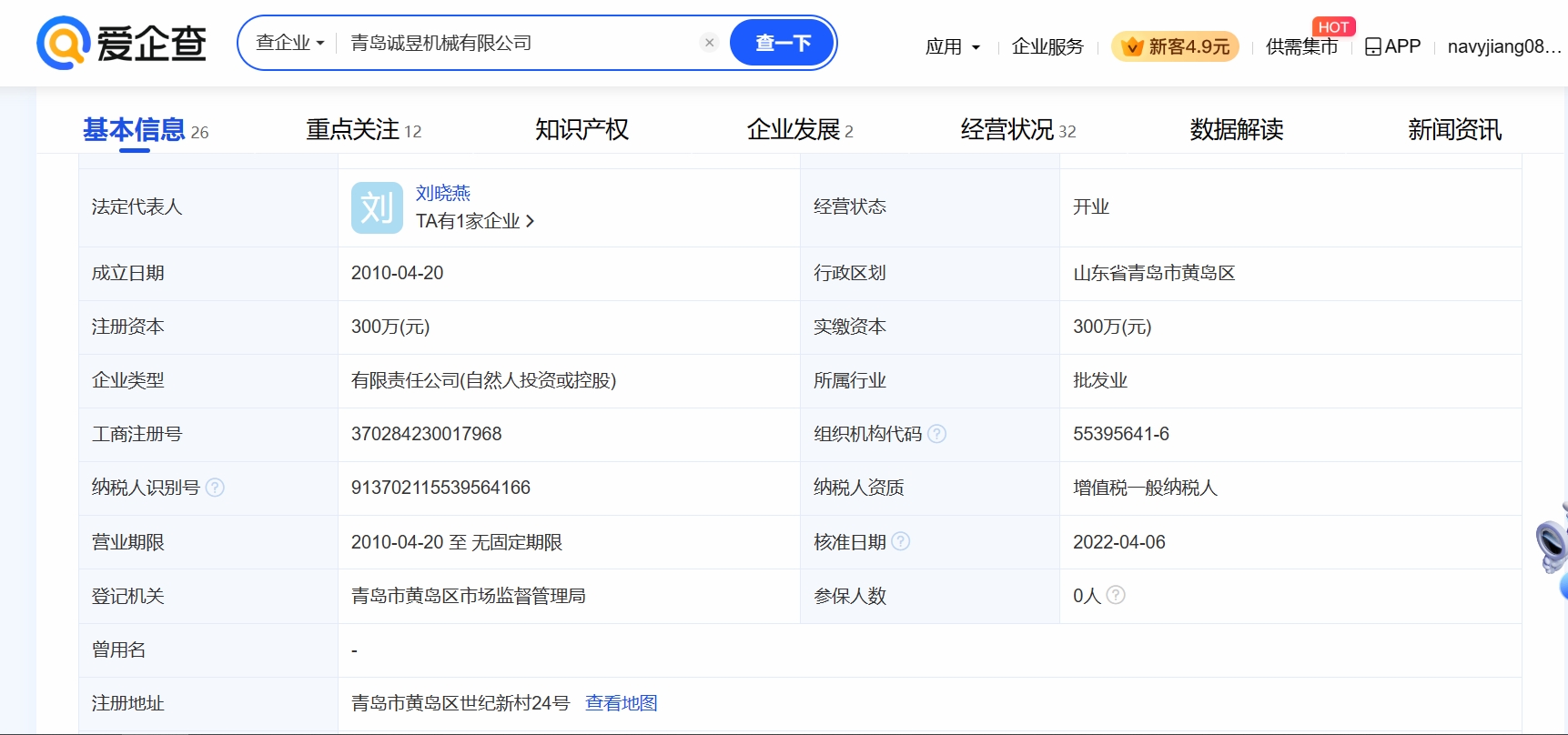Expand TA有1家企业 chevron

(530, 221)
